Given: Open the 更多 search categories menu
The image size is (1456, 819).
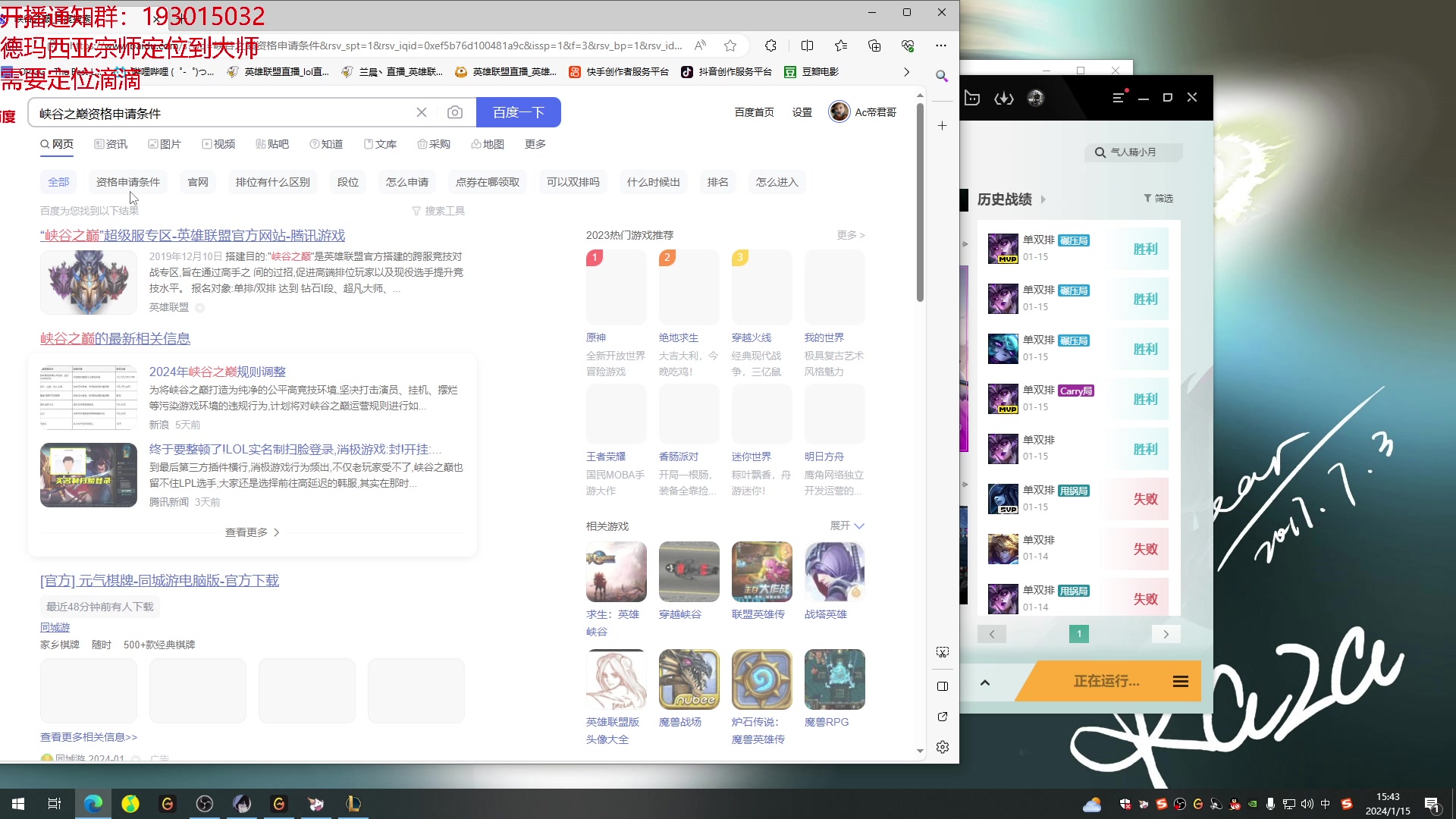Looking at the screenshot, I should pos(535,144).
